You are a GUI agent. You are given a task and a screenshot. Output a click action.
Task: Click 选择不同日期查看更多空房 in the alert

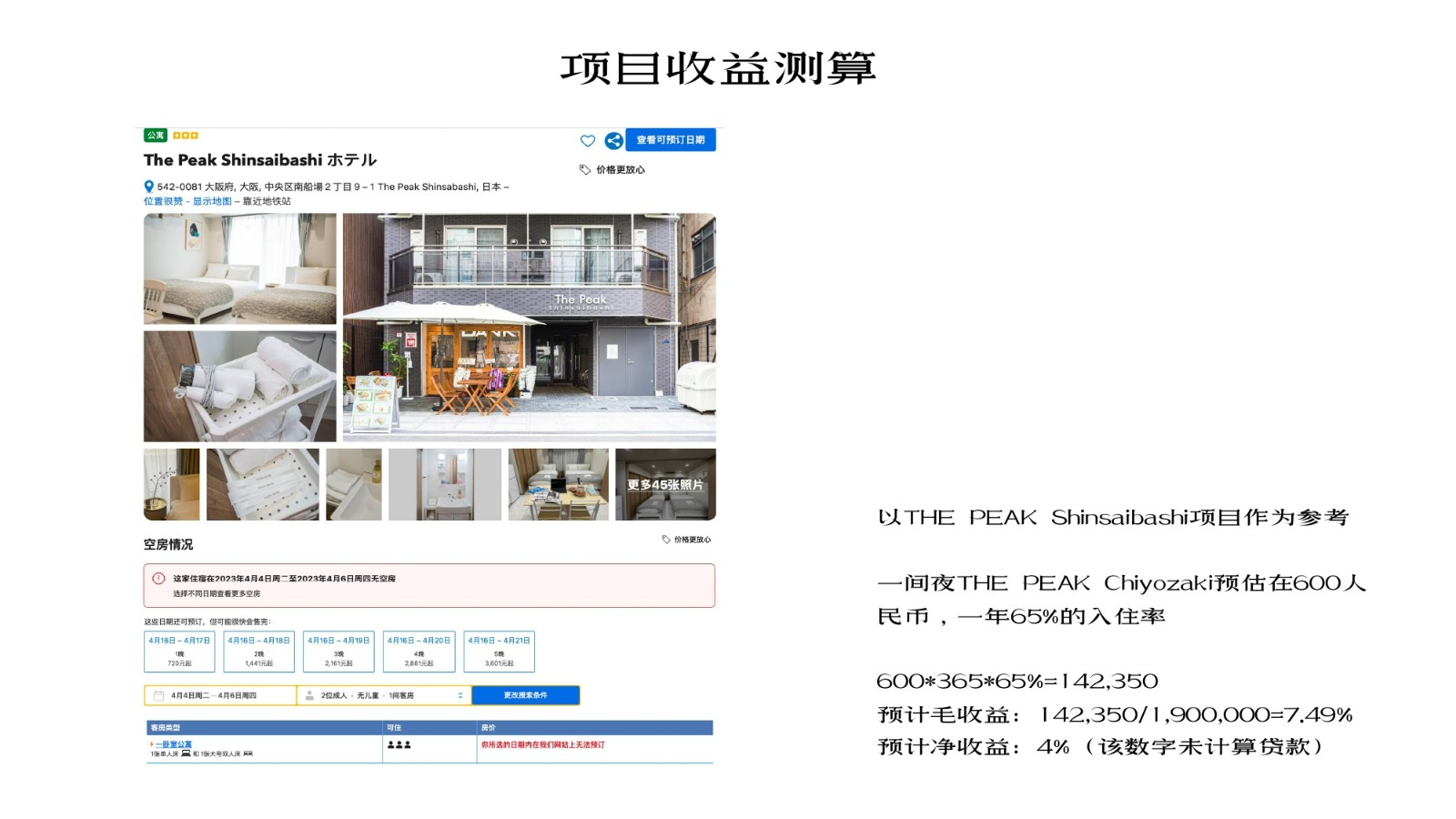coord(217,593)
